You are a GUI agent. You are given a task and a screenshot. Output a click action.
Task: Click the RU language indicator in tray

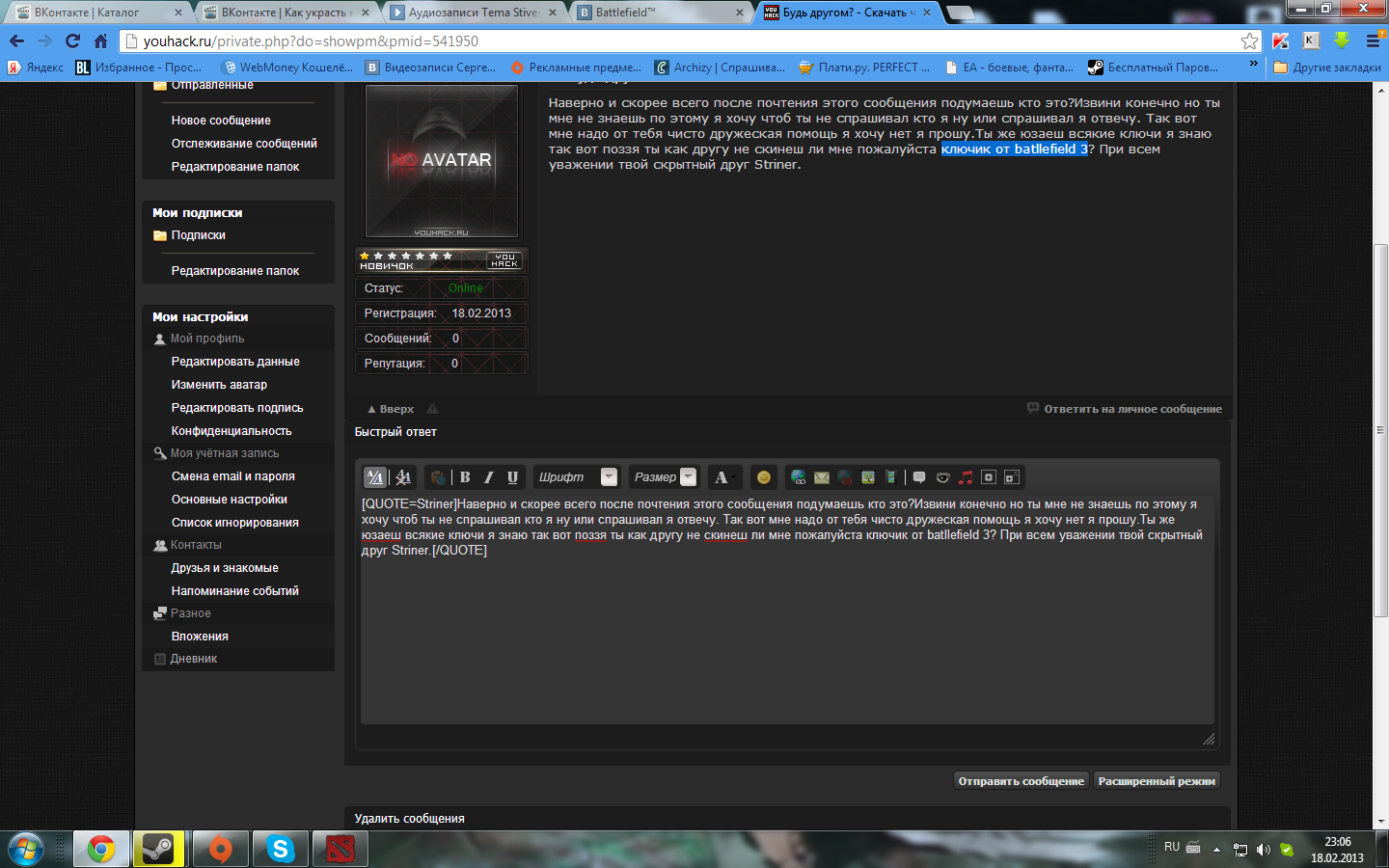pos(1172,847)
